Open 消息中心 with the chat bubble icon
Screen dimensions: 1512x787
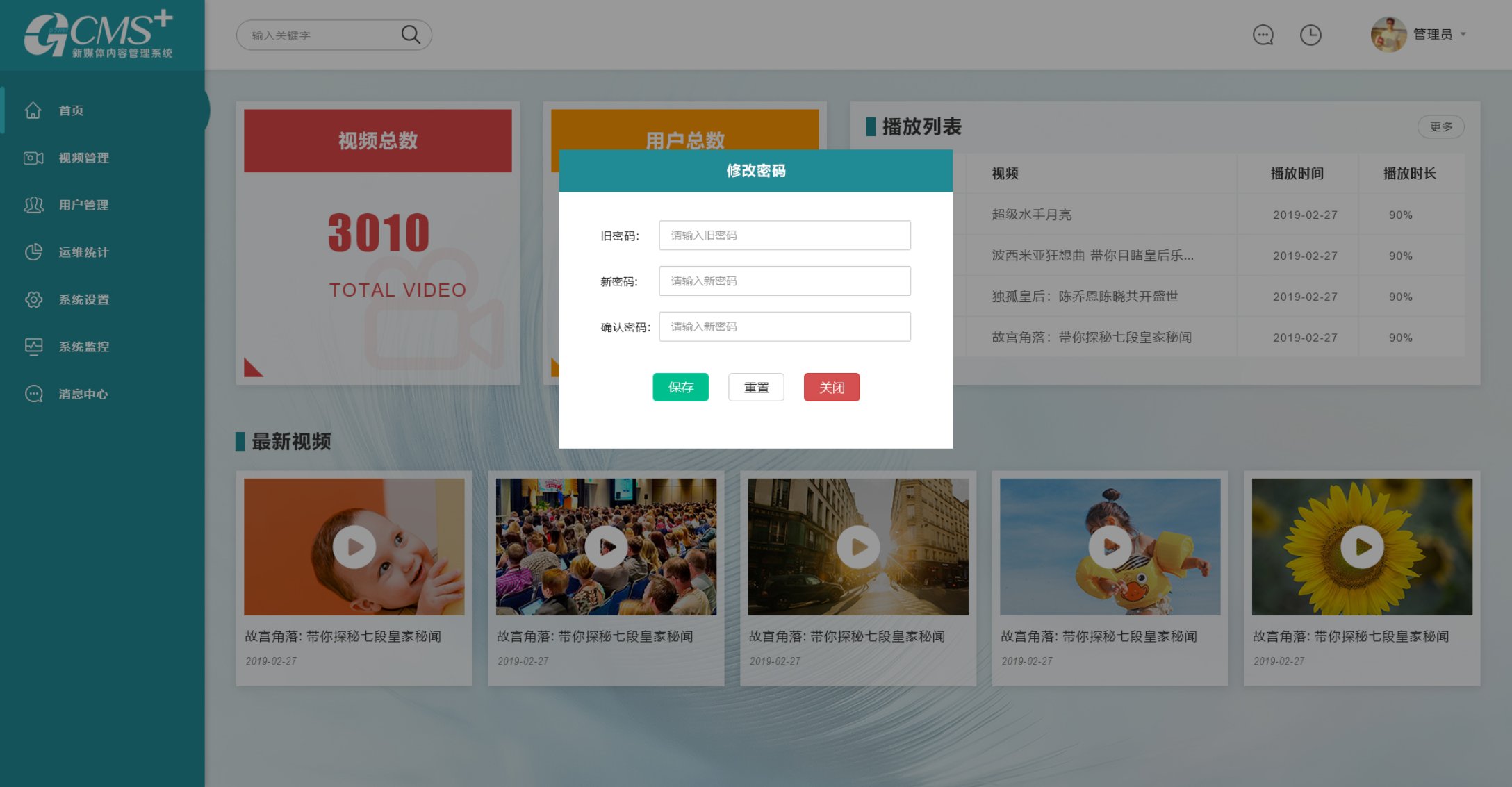(33, 394)
